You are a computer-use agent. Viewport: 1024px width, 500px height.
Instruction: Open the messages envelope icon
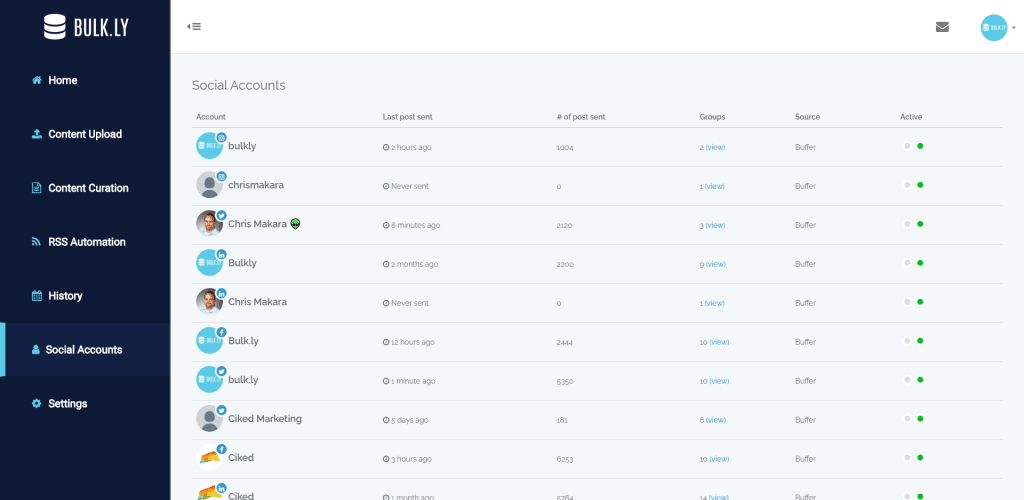[942, 27]
